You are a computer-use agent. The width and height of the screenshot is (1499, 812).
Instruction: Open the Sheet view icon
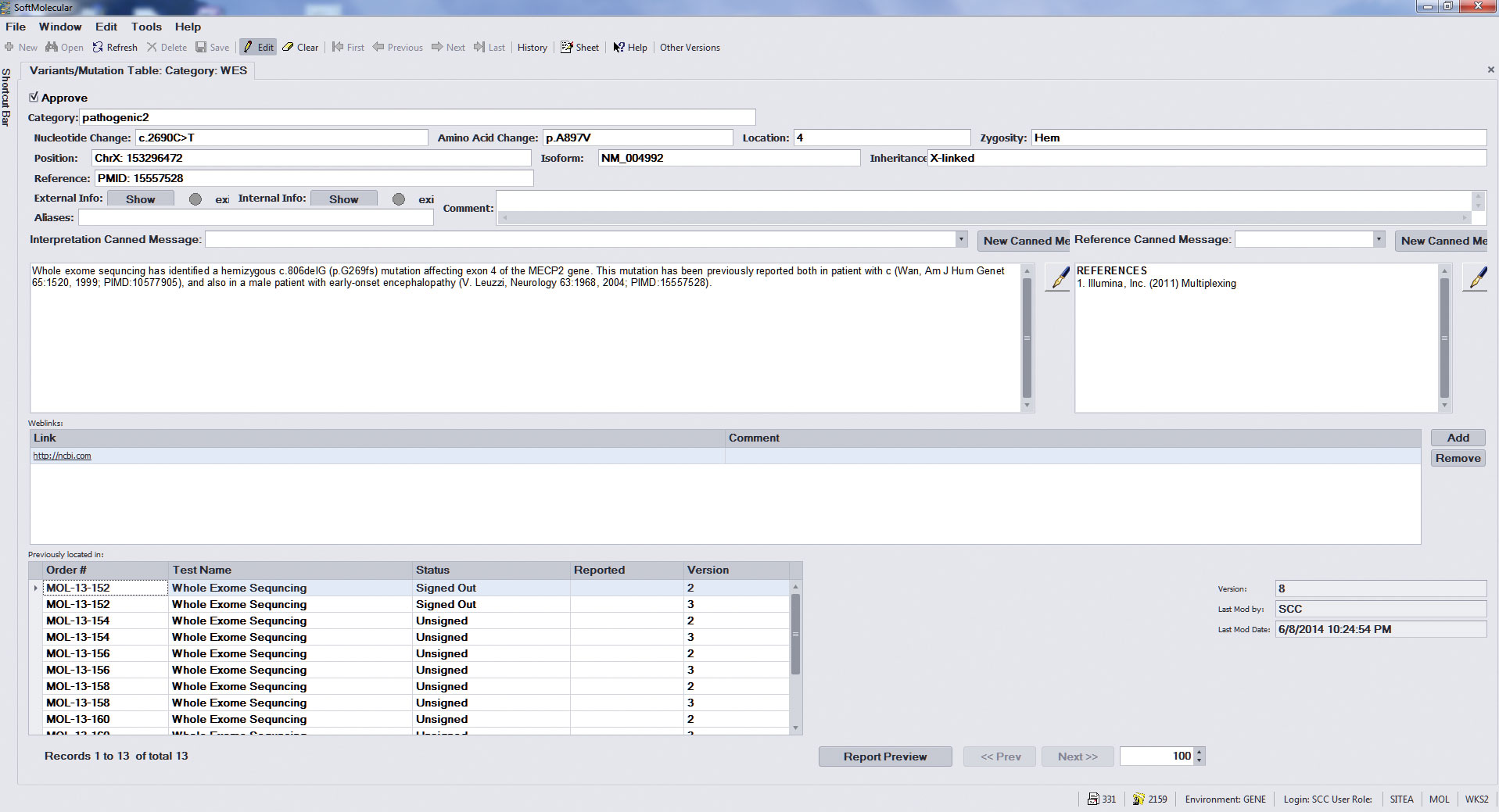(567, 48)
